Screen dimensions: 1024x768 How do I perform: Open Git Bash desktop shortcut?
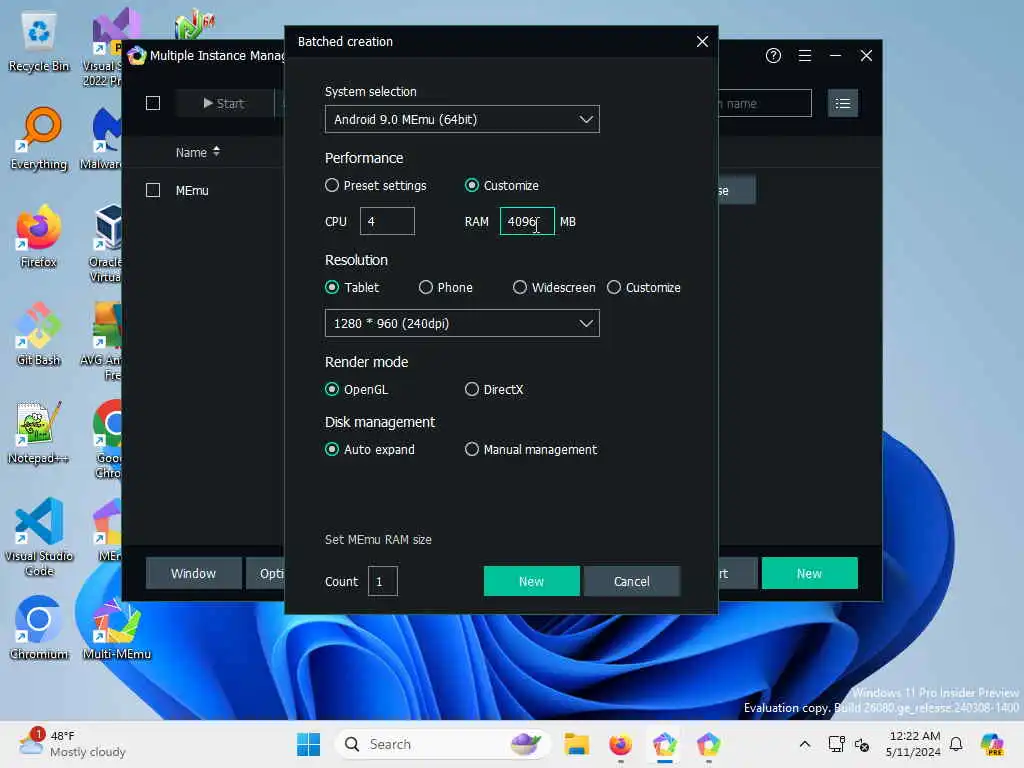click(x=39, y=334)
